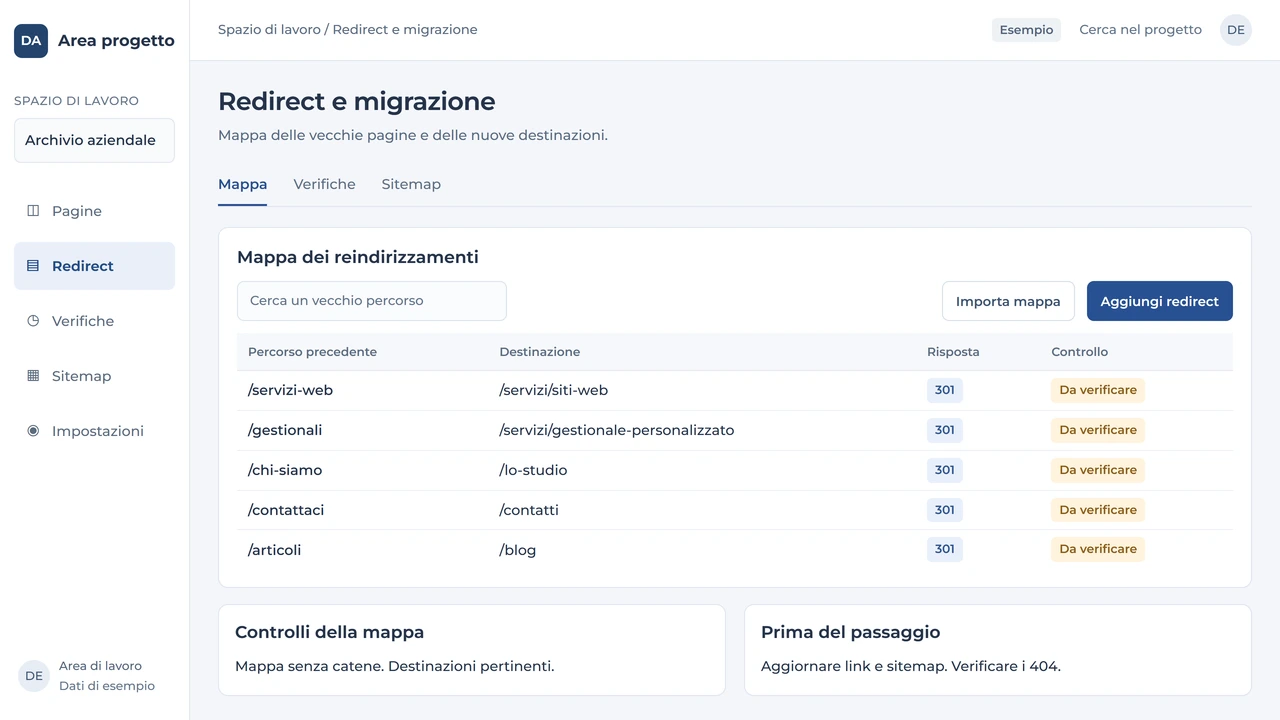Switch to the Mappa tab
Screen dimensions: 1280x720
point(242,184)
